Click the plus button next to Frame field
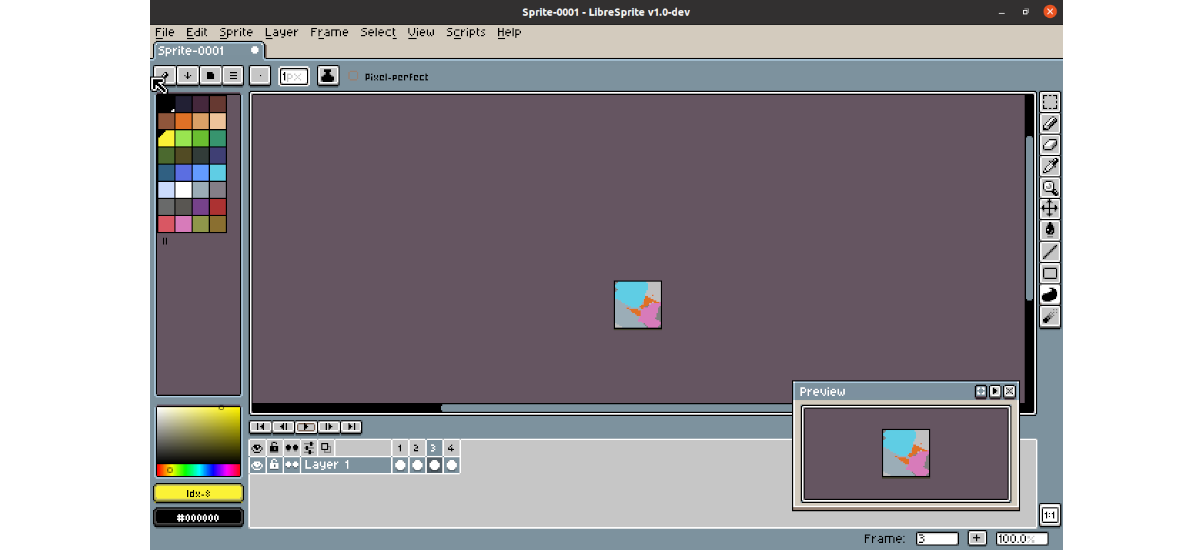This screenshot has width=1200, height=550. click(x=977, y=538)
